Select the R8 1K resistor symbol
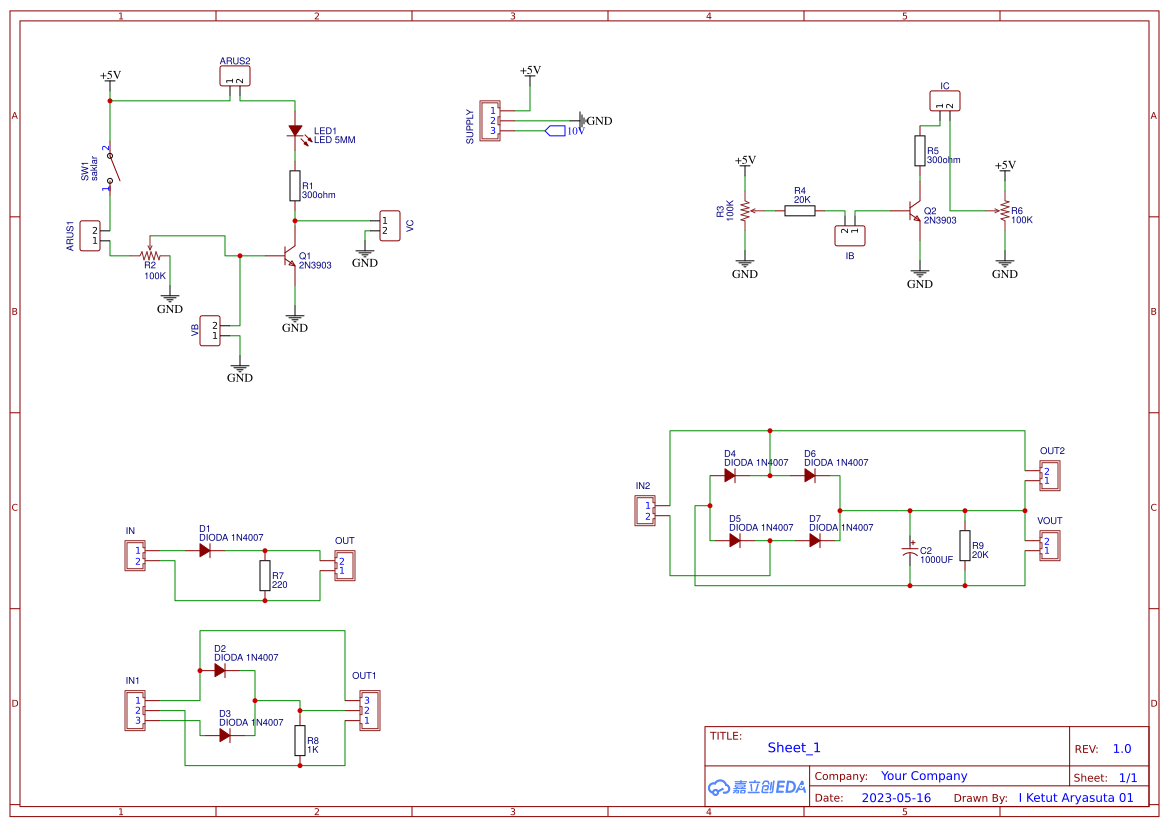The width and height of the screenshot is (1169, 827). click(300, 740)
